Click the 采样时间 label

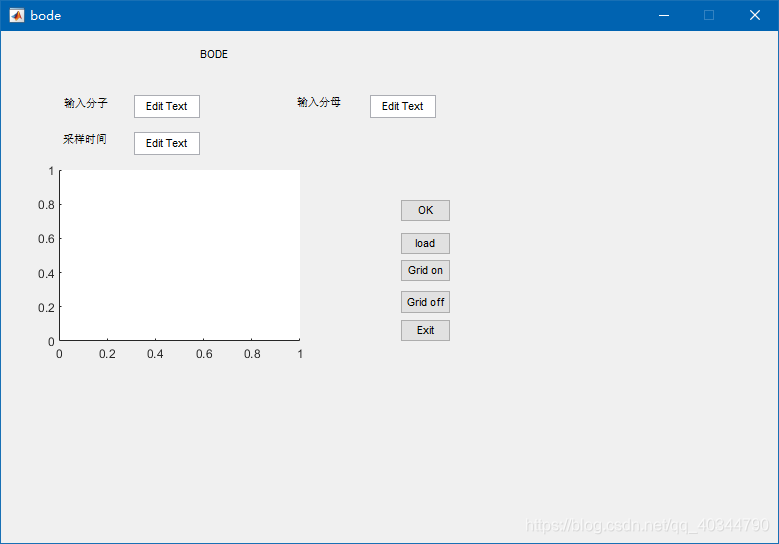[85, 139]
